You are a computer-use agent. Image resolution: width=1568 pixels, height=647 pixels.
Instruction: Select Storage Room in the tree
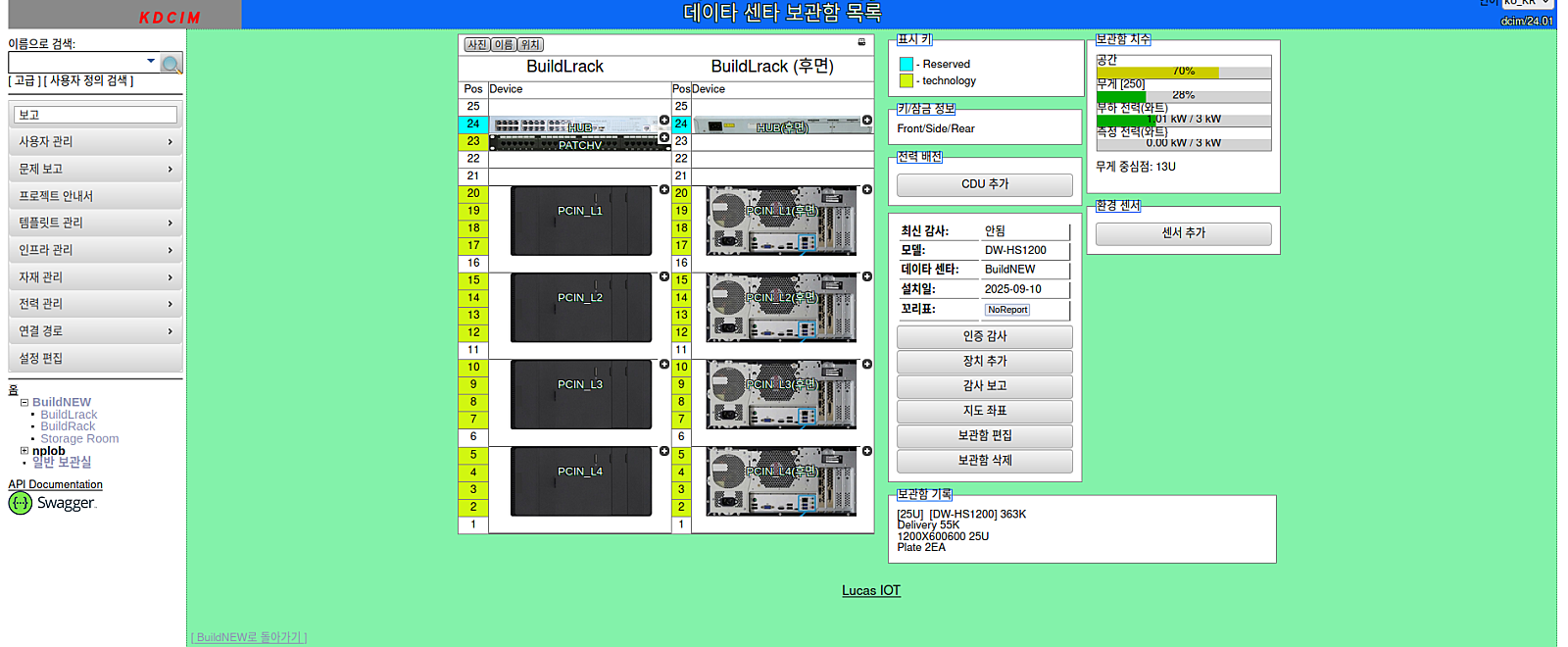pos(79,439)
